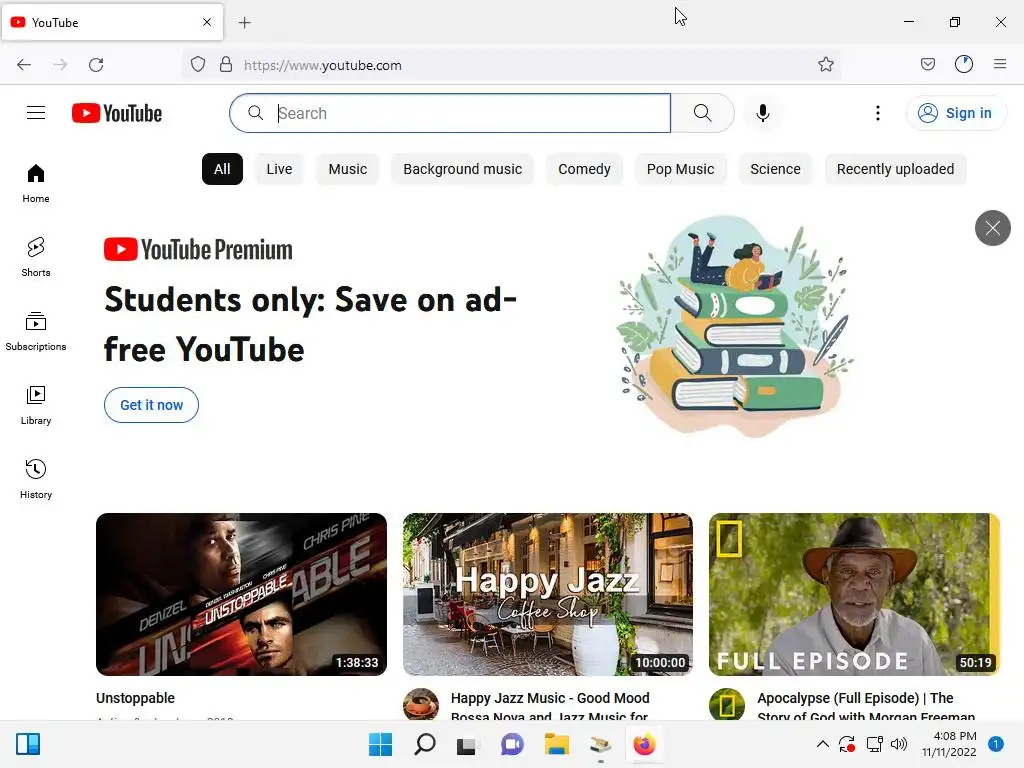Open File Explorer from the taskbar
1024x768 pixels.
pos(556,744)
